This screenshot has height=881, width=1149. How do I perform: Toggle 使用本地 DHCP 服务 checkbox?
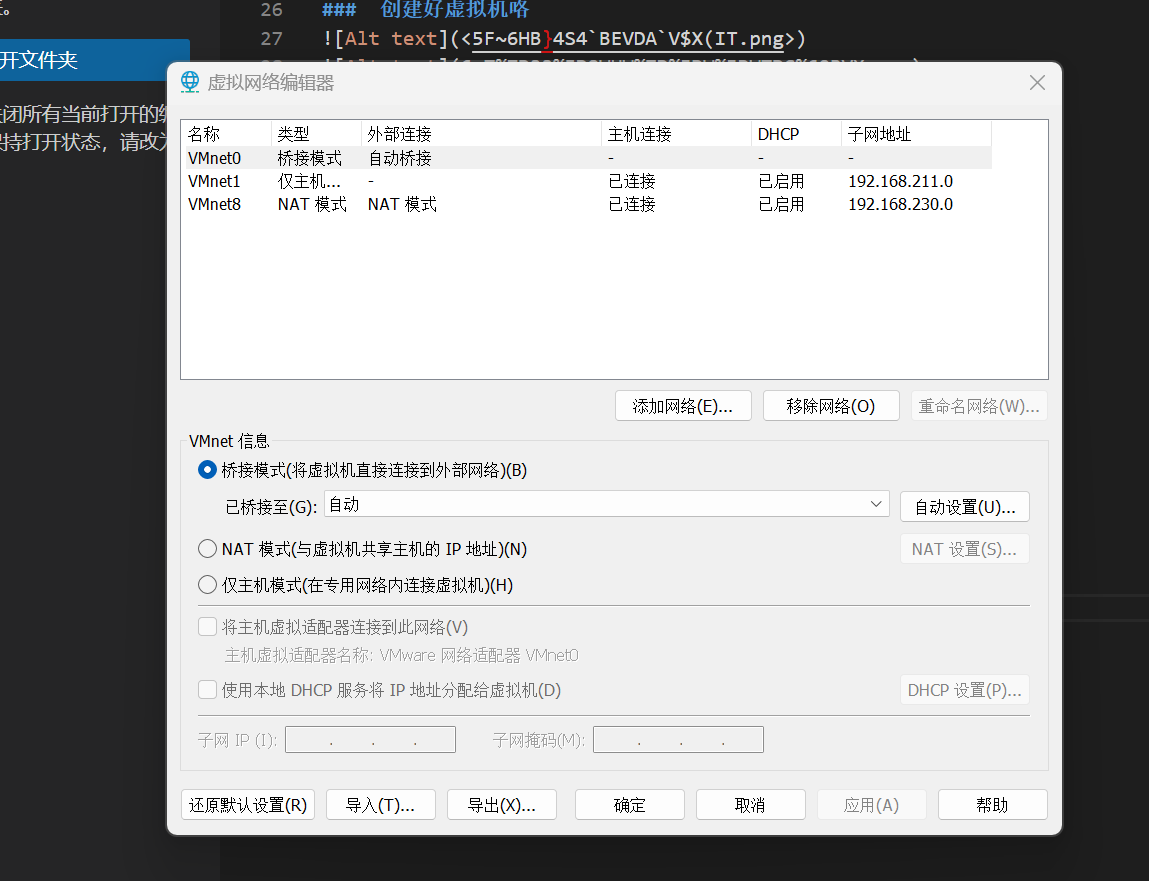coord(207,690)
